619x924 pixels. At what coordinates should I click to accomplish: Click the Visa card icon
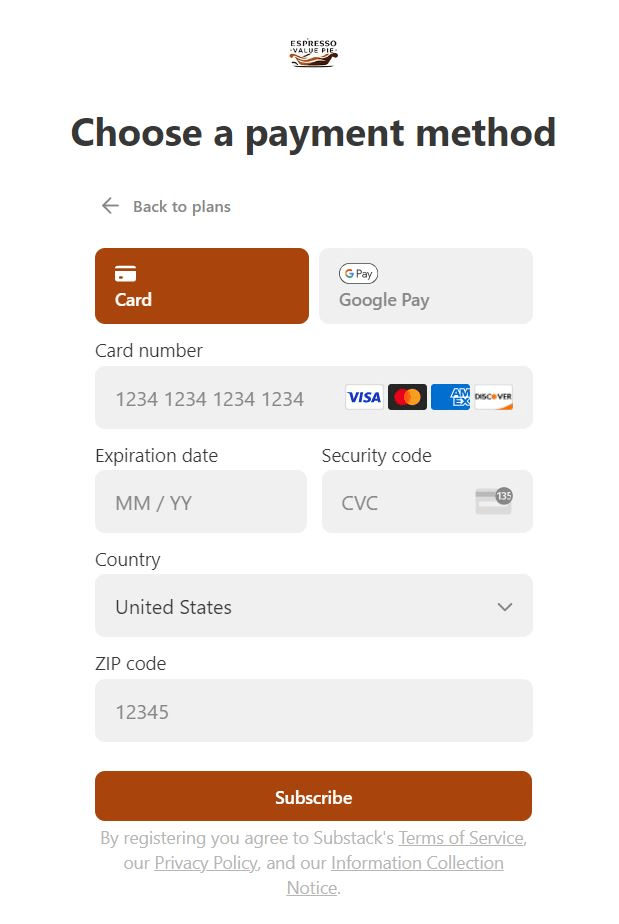[x=364, y=398]
